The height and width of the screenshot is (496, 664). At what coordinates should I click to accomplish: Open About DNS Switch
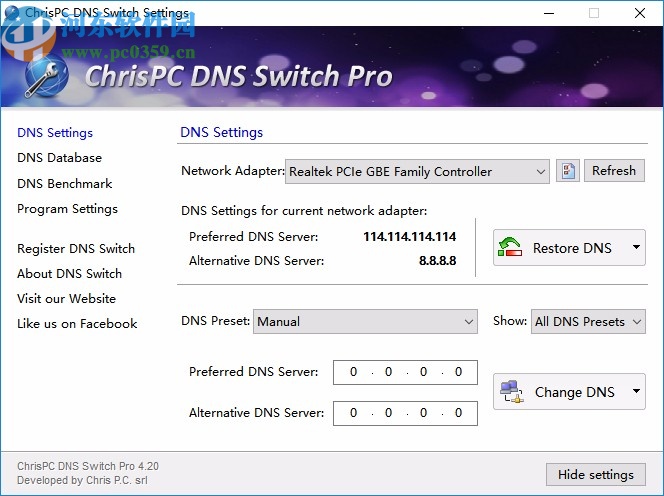point(69,274)
